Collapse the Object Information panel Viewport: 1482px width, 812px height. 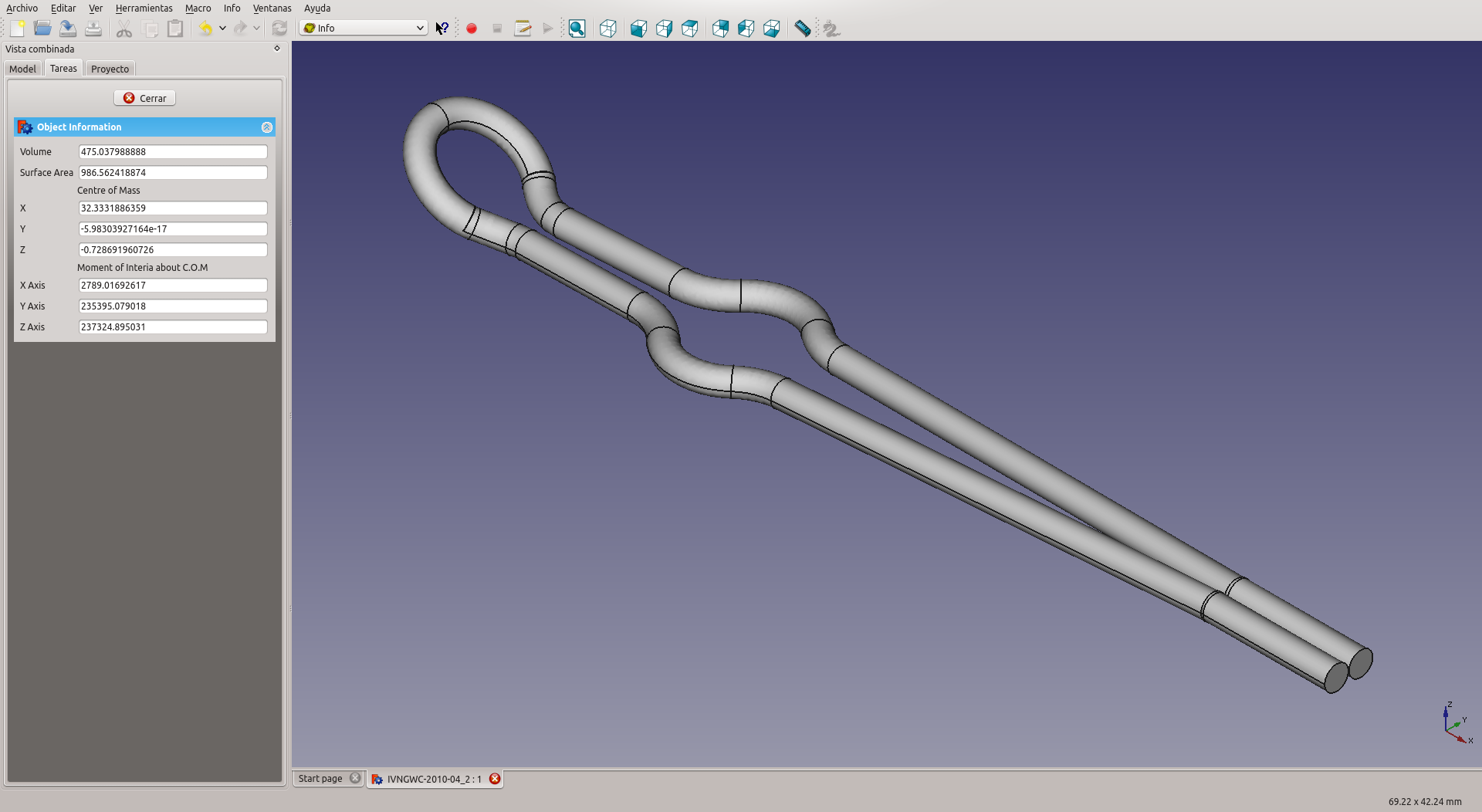pos(267,127)
